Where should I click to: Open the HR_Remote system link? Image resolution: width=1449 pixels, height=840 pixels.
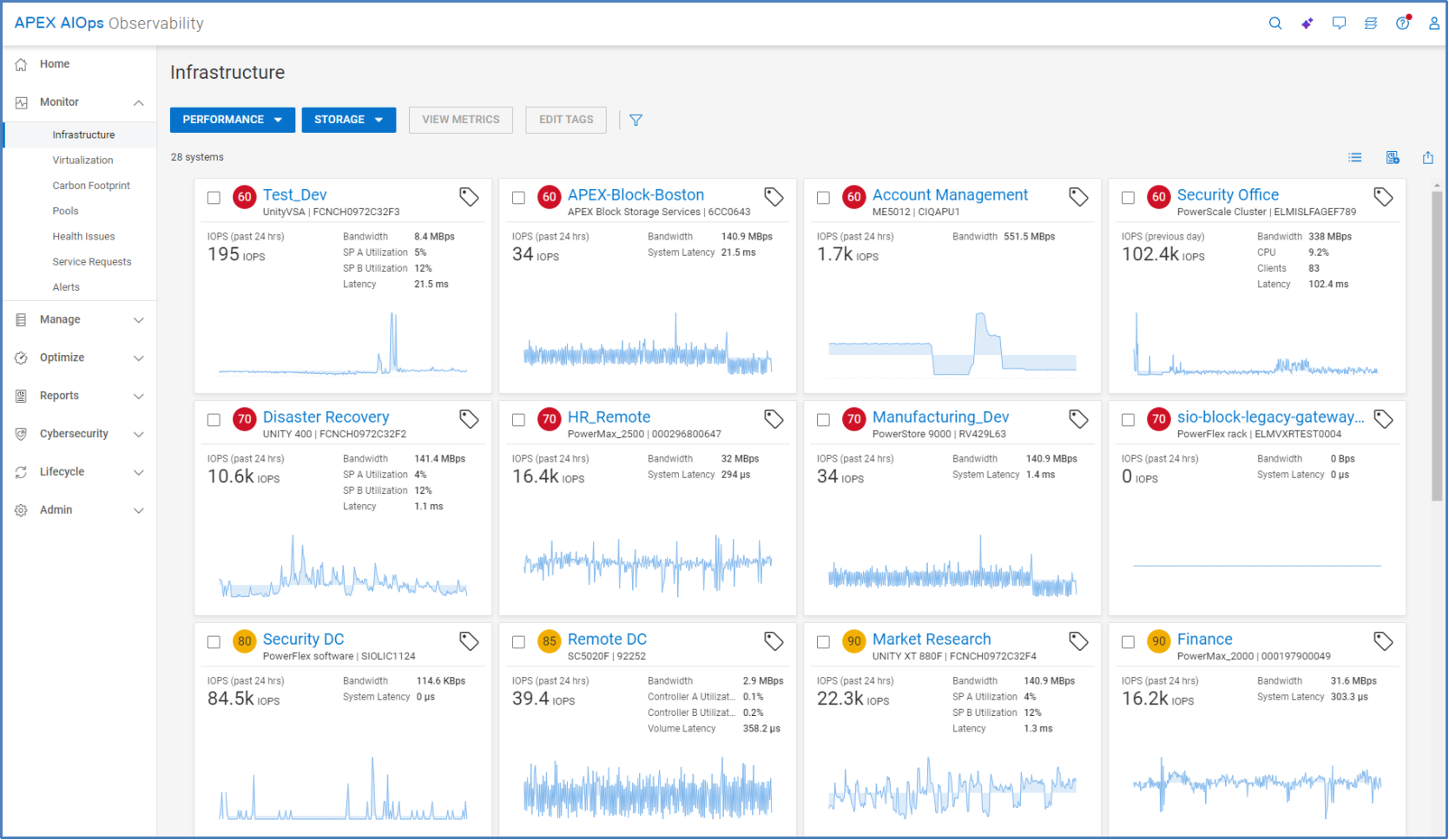click(609, 417)
